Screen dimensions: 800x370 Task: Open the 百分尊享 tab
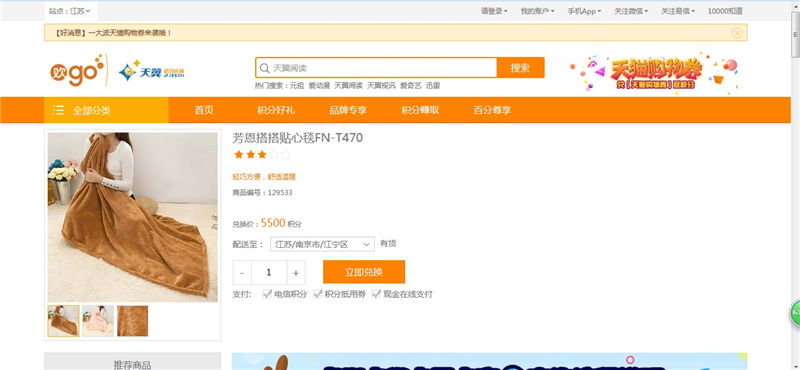coord(492,110)
